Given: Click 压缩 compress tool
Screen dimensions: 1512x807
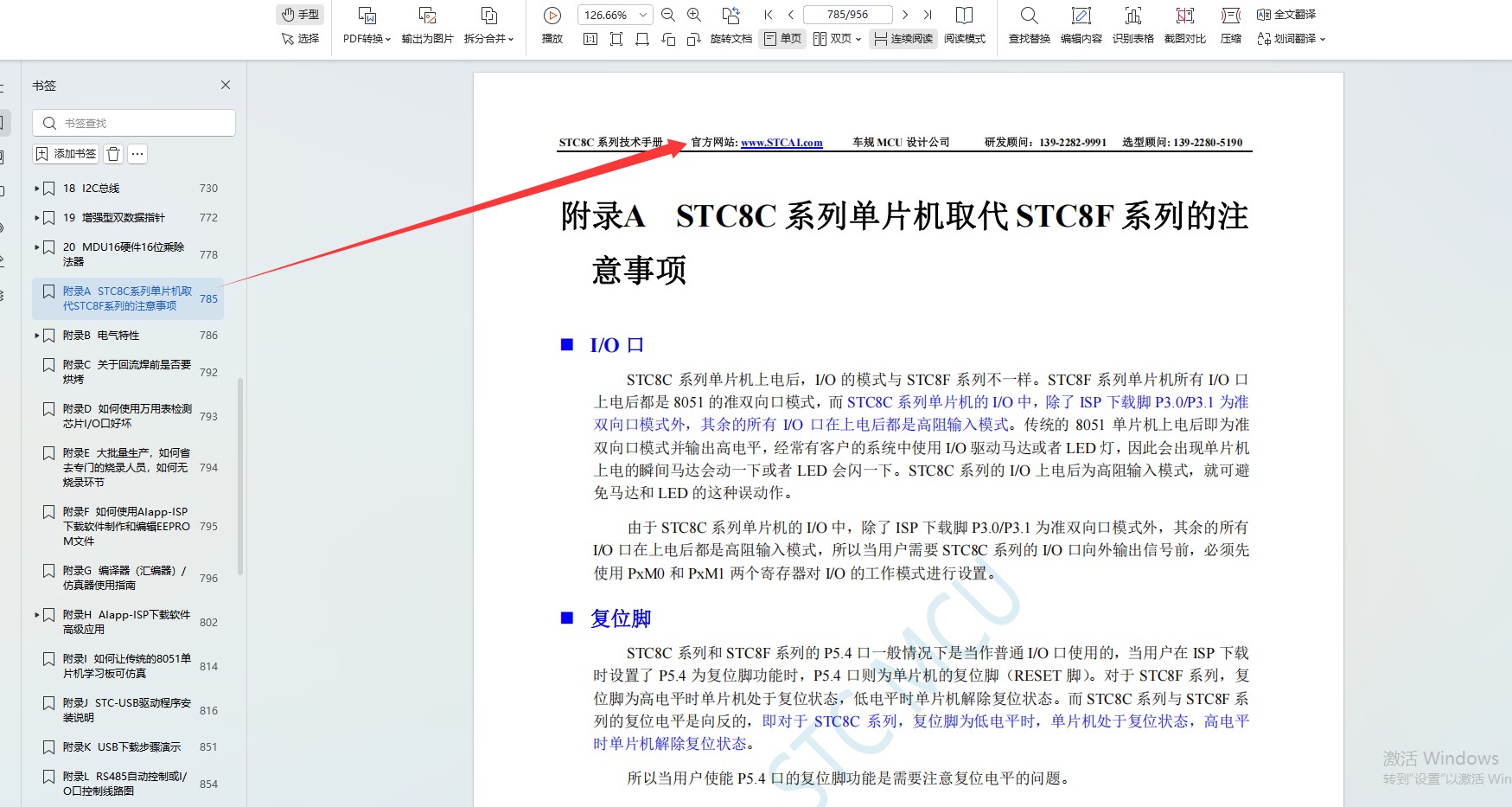Looking at the screenshot, I should [x=1231, y=26].
